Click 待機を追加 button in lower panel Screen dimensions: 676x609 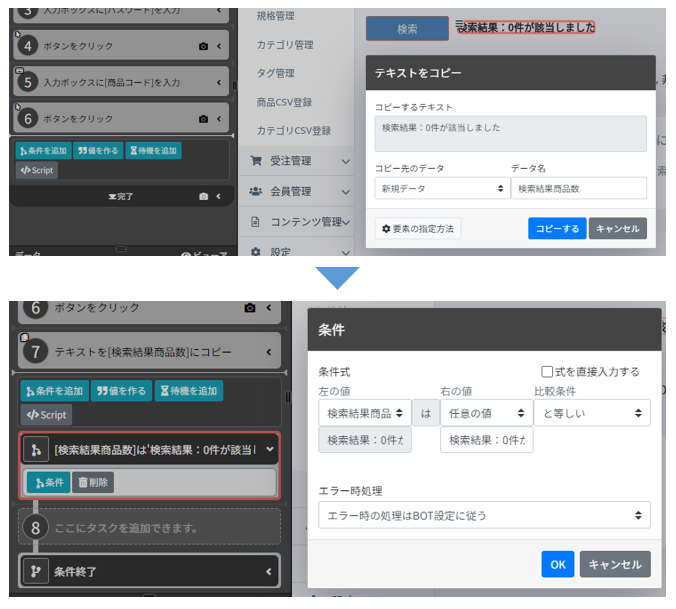[x=189, y=391]
